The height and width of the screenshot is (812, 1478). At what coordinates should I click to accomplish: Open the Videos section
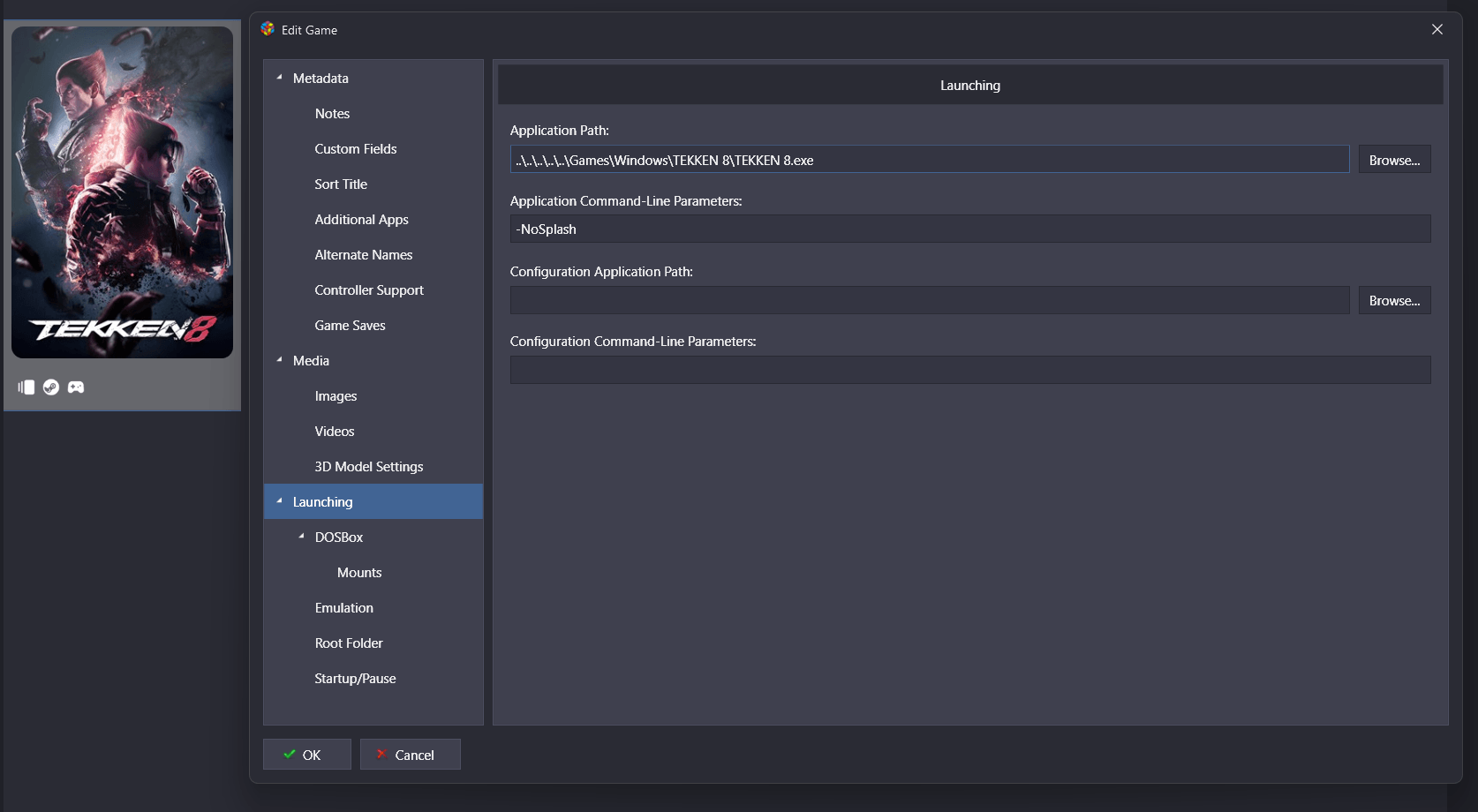tap(335, 432)
